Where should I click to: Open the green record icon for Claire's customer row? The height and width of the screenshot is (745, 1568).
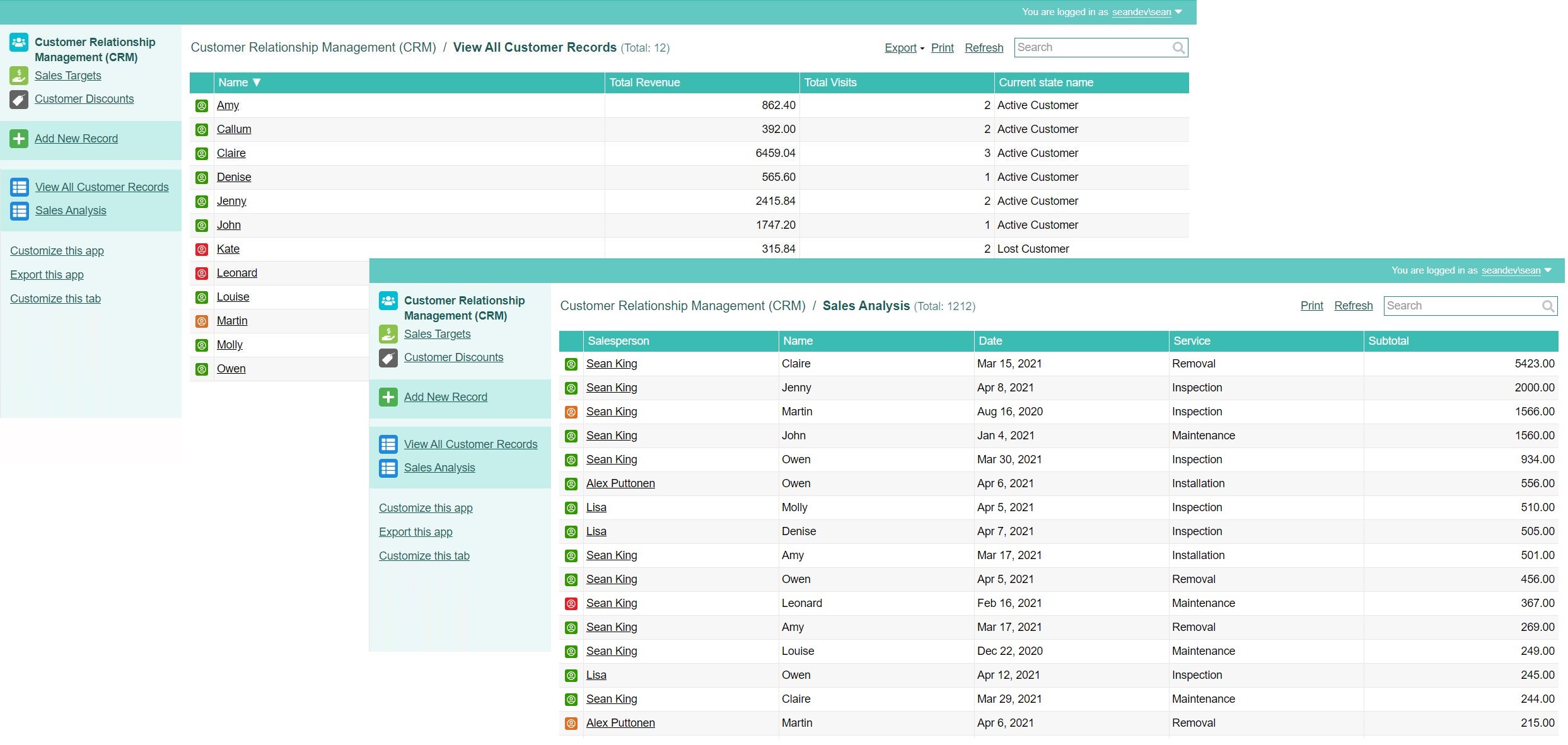coord(202,154)
